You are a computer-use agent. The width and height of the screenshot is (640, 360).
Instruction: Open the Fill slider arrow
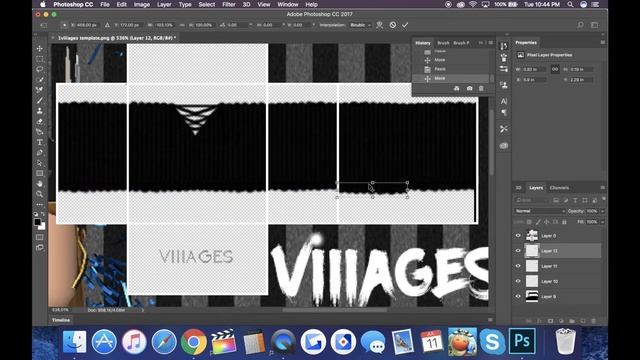coord(602,222)
